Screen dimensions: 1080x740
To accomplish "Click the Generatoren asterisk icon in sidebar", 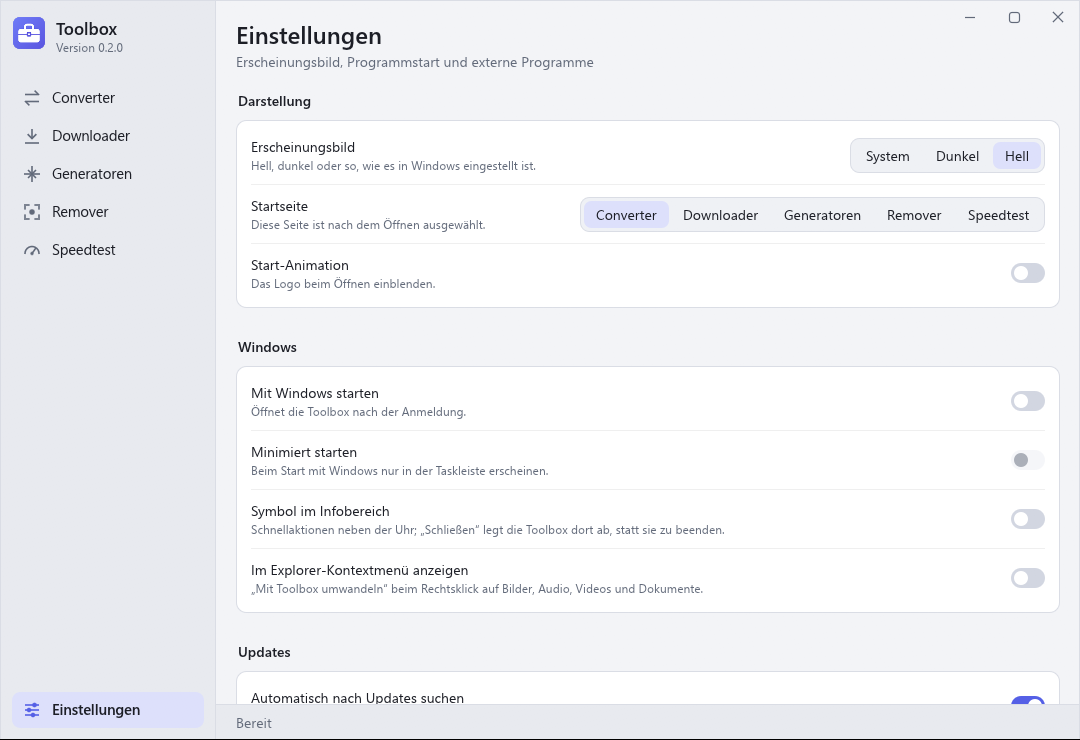I will click(32, 174).
